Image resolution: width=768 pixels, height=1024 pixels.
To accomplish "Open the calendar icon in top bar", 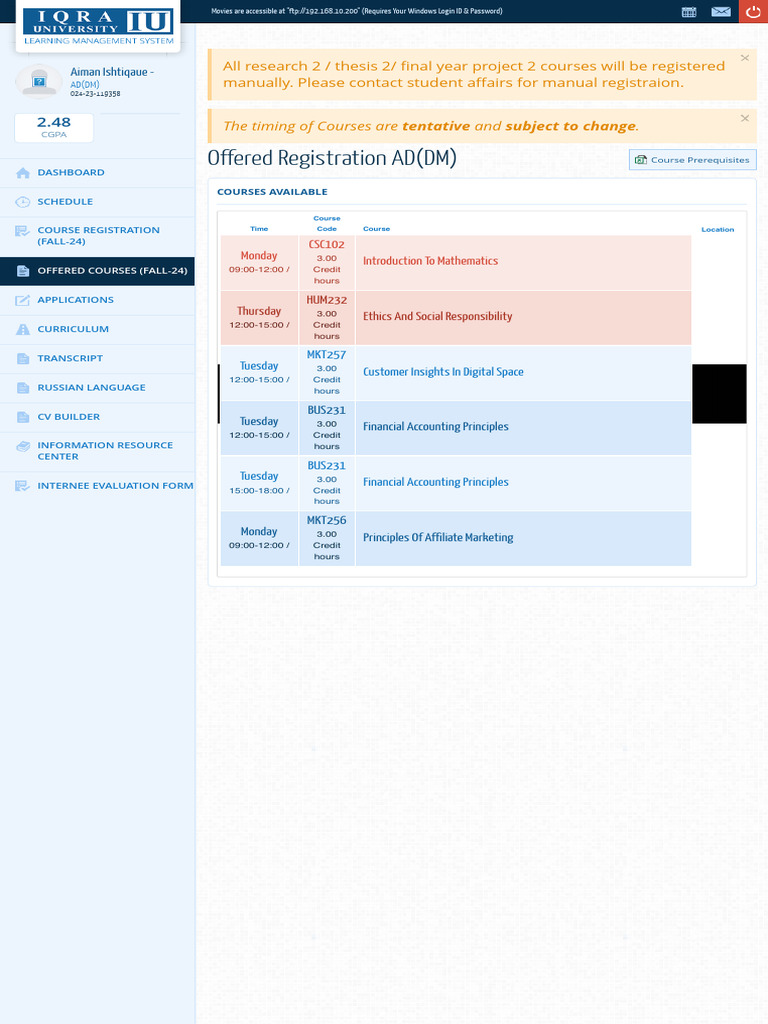I will [689, 12].
